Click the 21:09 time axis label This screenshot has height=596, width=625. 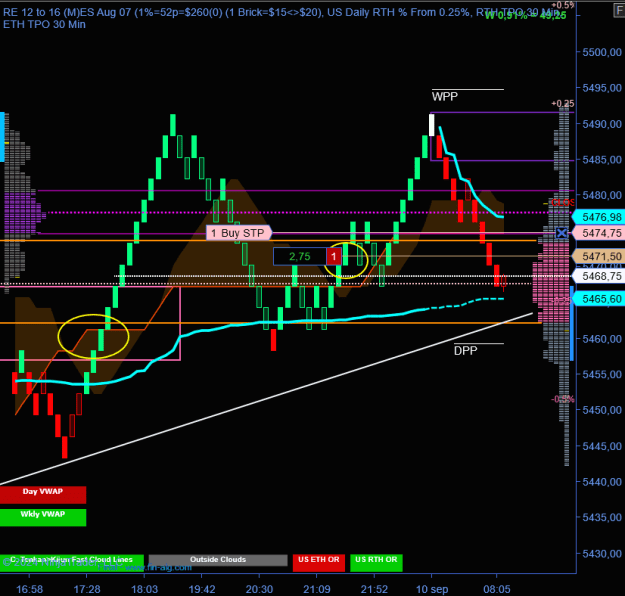click(x=317, y=589)
